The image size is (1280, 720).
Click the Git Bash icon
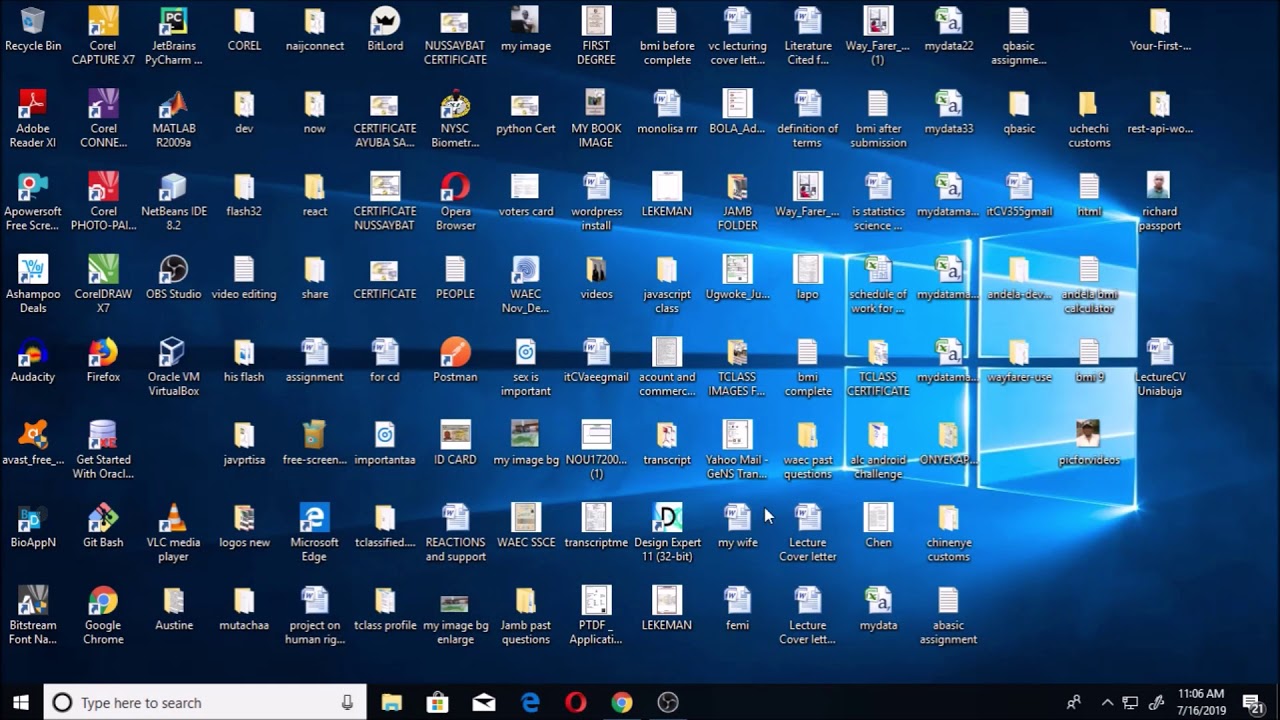click(103, 527)
